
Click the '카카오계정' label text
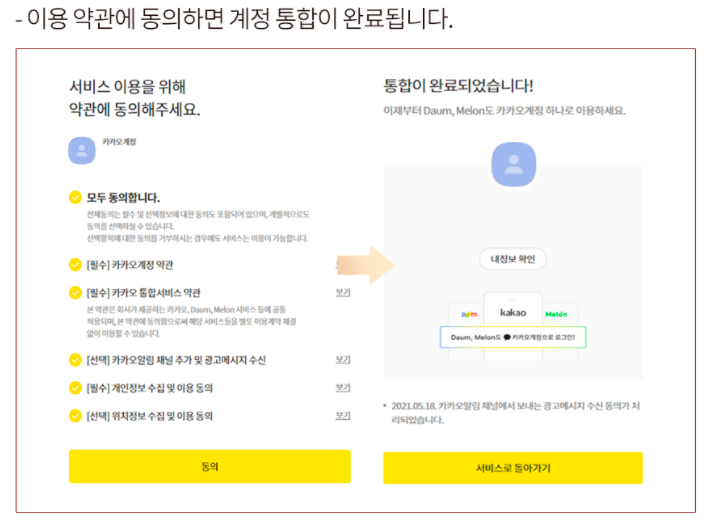(x=119, y=142)
